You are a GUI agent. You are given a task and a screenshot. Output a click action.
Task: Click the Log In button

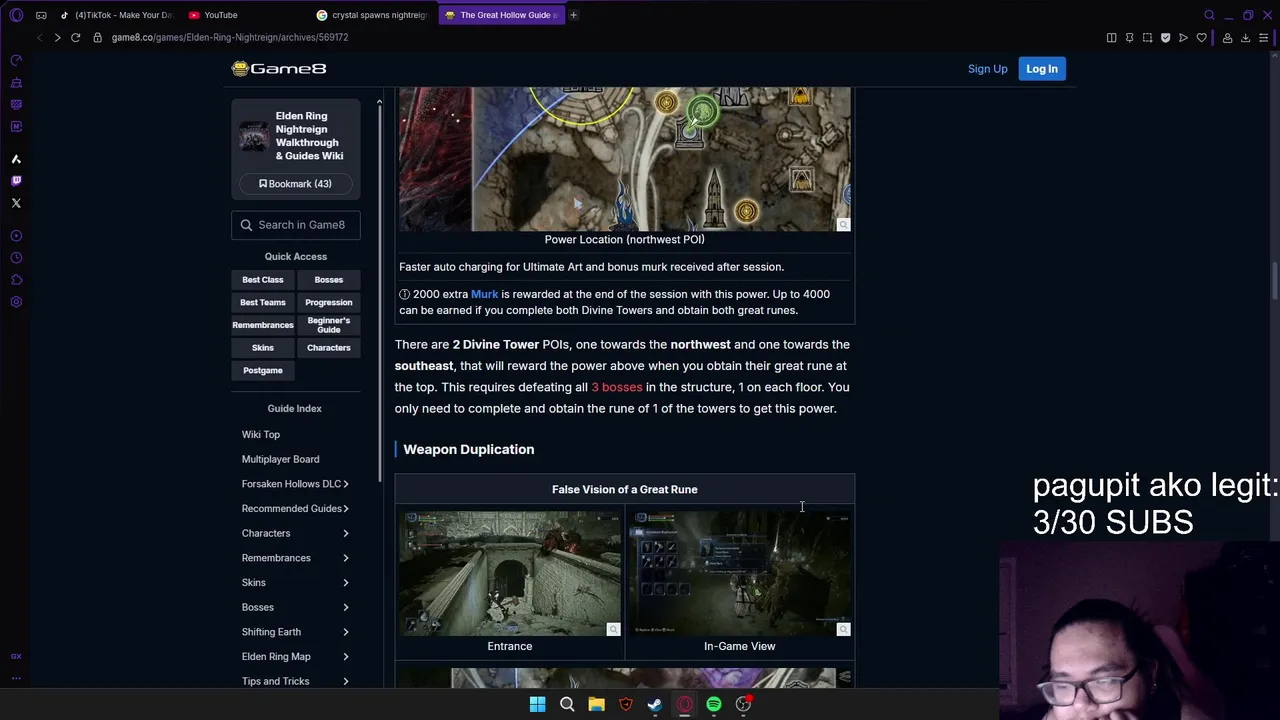1041,69
